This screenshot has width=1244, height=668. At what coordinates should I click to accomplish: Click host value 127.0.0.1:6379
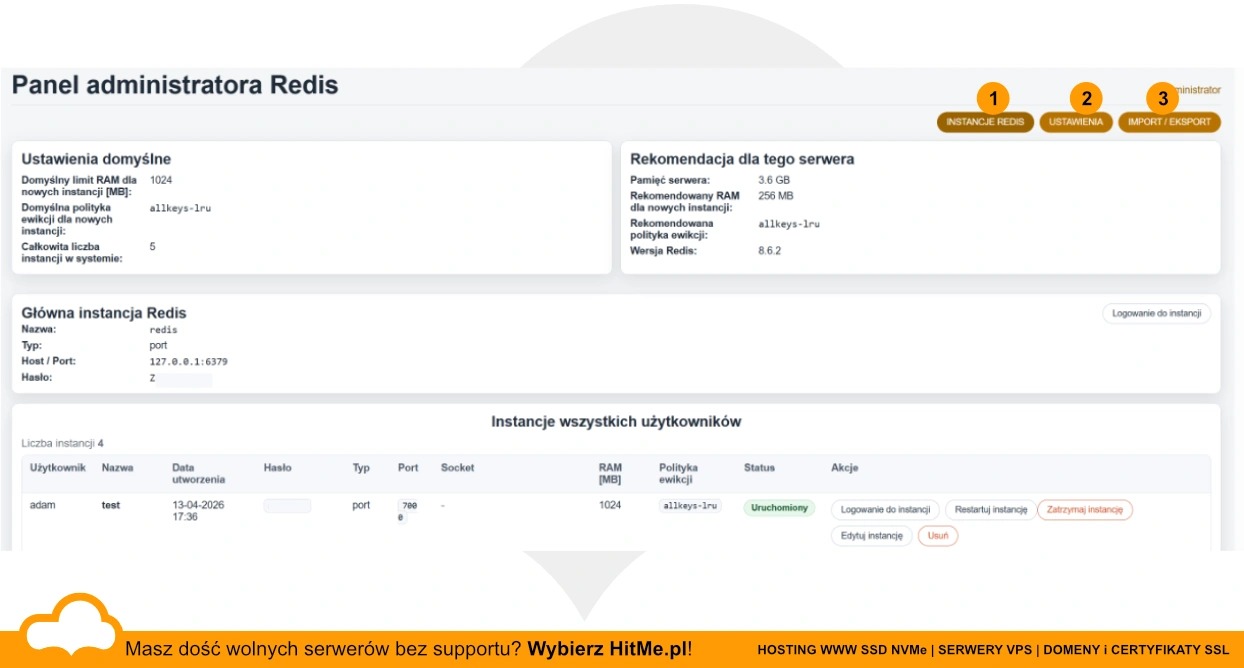point(188,361)
